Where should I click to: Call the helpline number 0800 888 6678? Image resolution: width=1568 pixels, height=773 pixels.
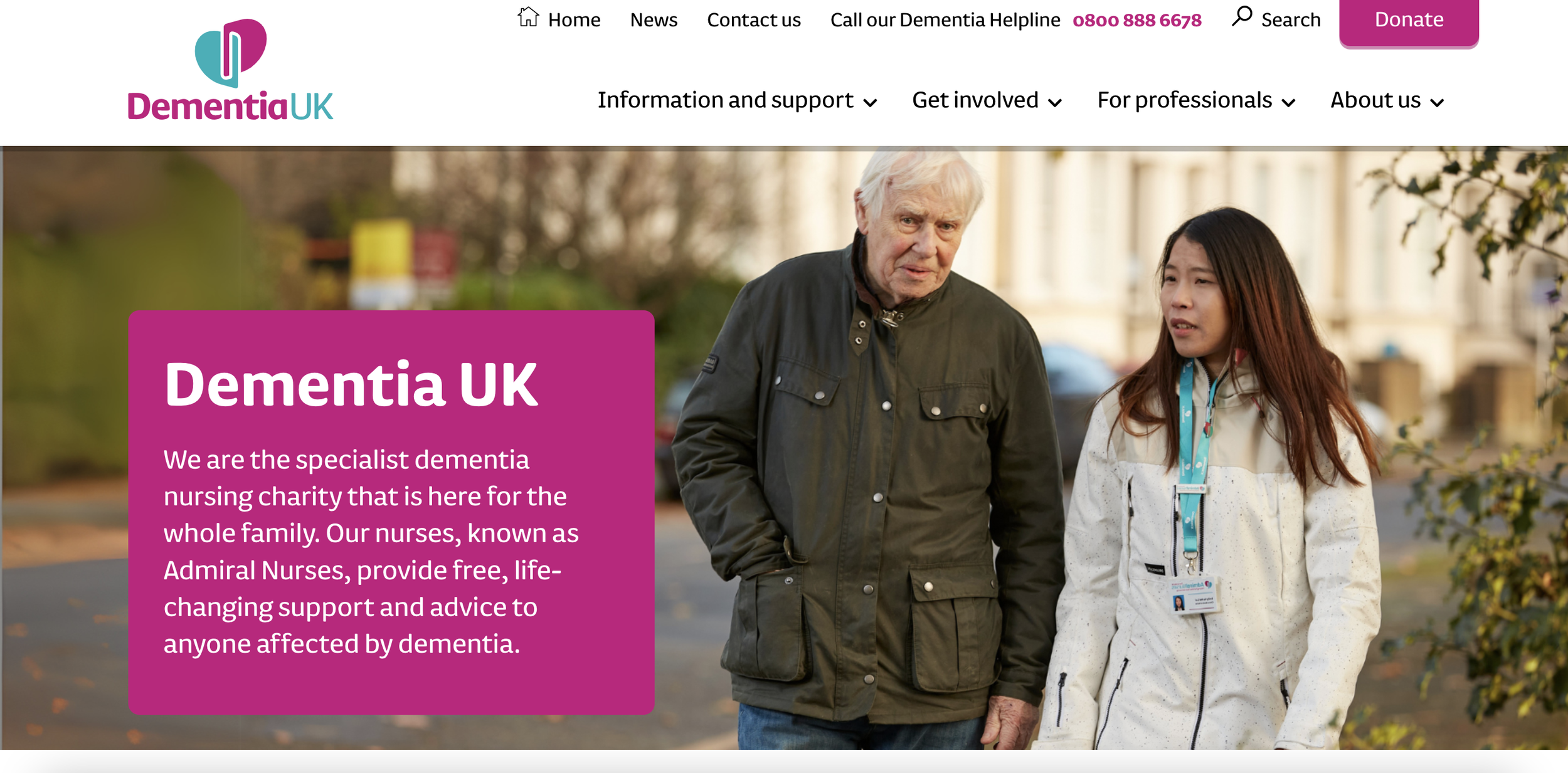pos(1137,21)
